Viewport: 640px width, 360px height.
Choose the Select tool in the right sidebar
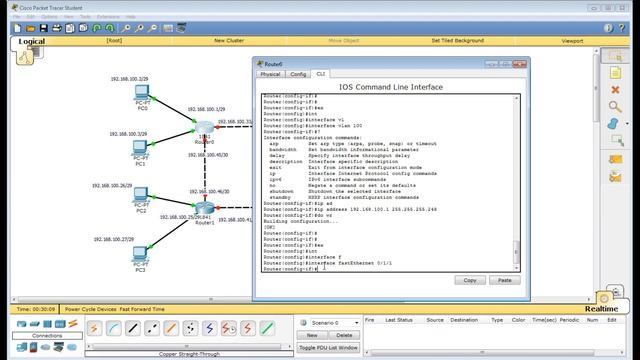tap(615, 56)
